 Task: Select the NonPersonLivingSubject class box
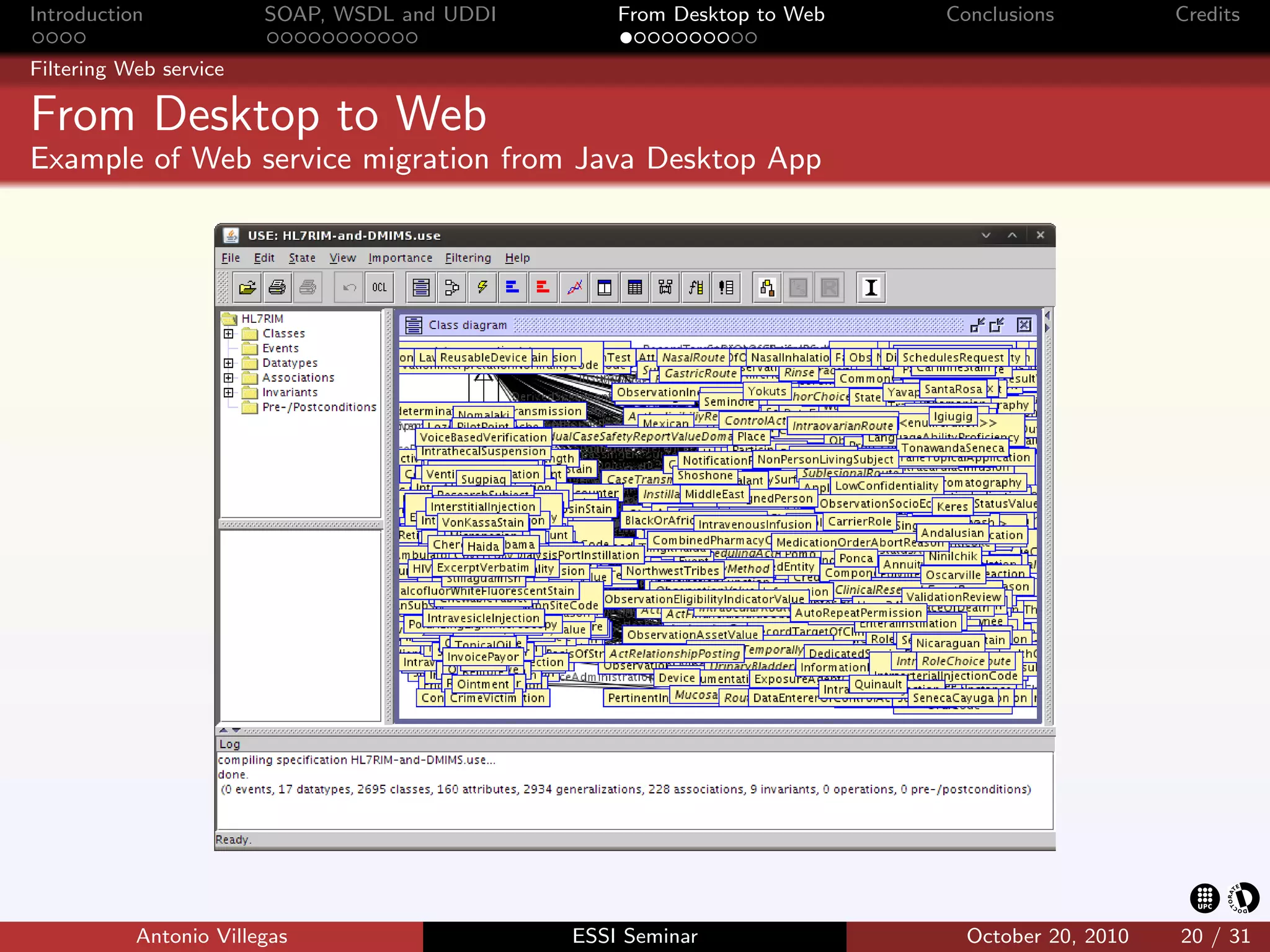tap(825, 459)
